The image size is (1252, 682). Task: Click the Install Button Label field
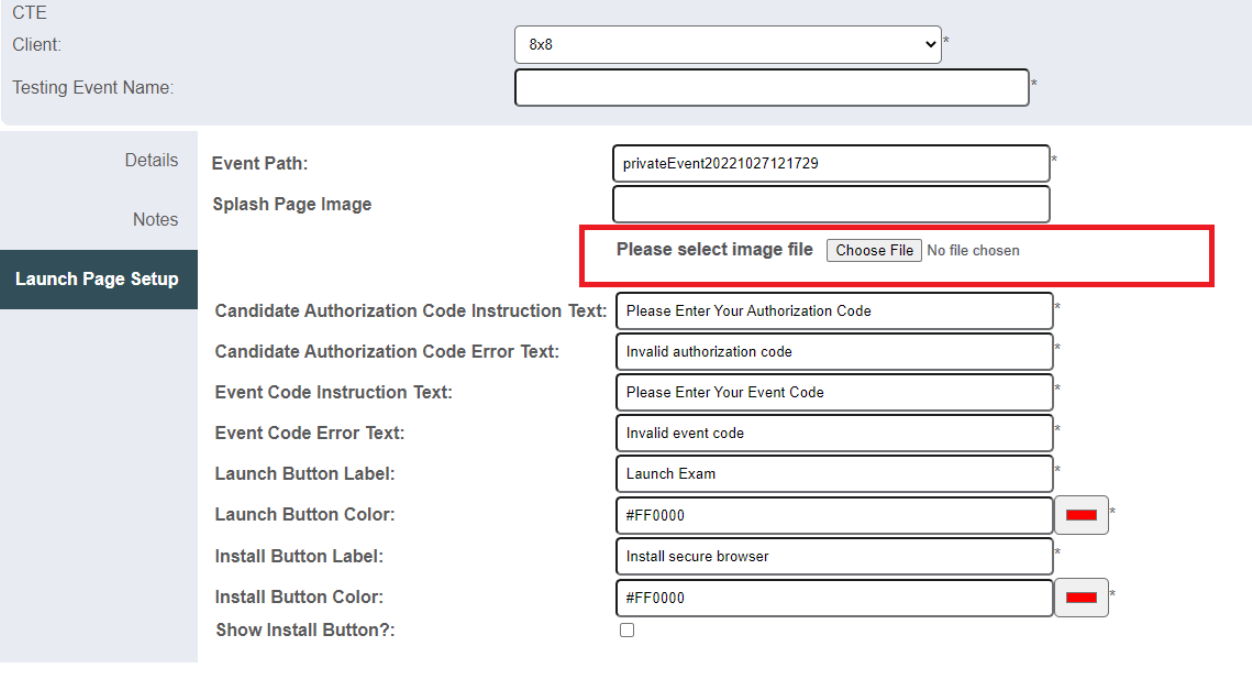click(833, 556)
